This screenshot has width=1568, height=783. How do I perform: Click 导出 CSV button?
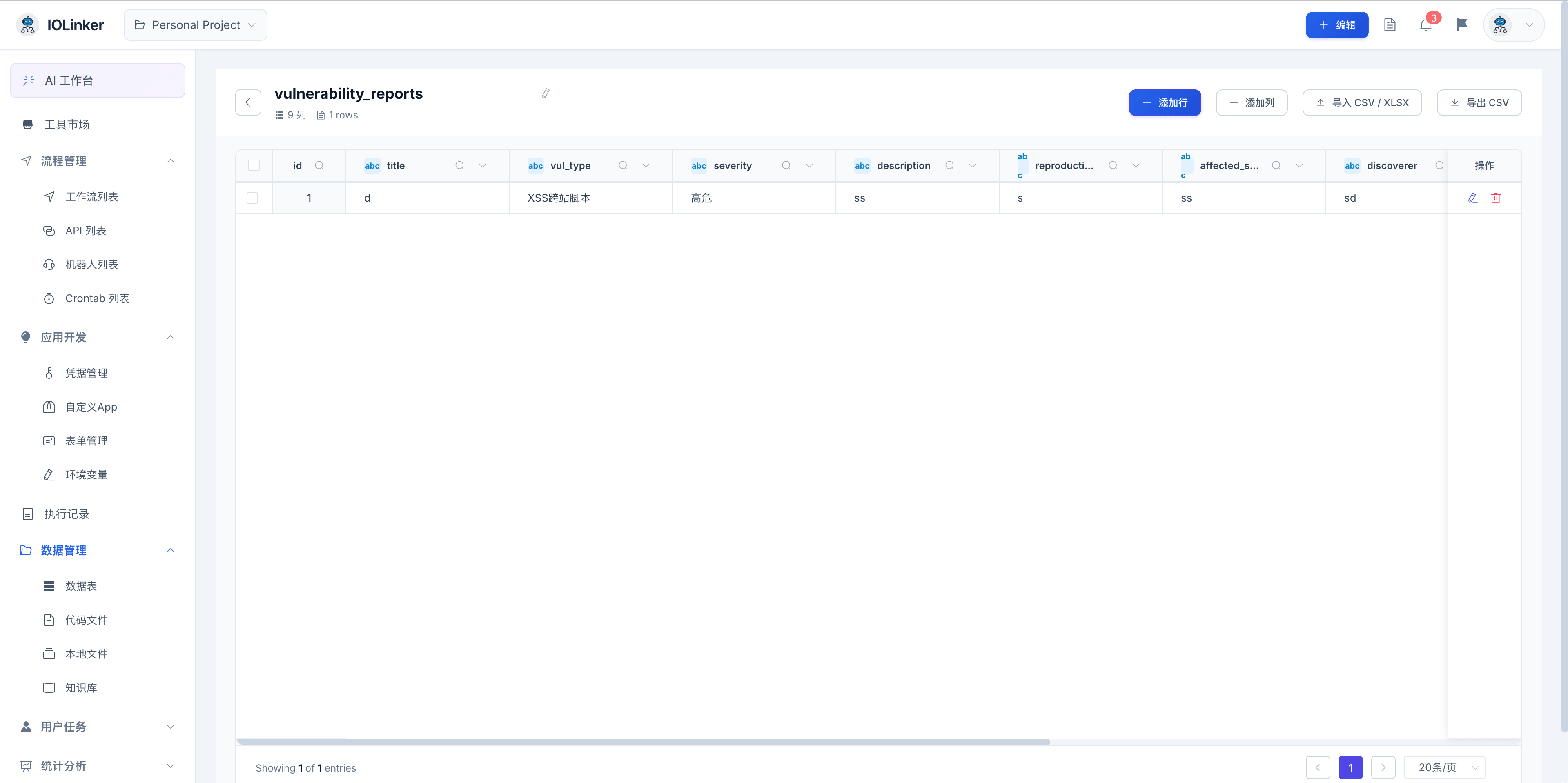pos(1479,102)
